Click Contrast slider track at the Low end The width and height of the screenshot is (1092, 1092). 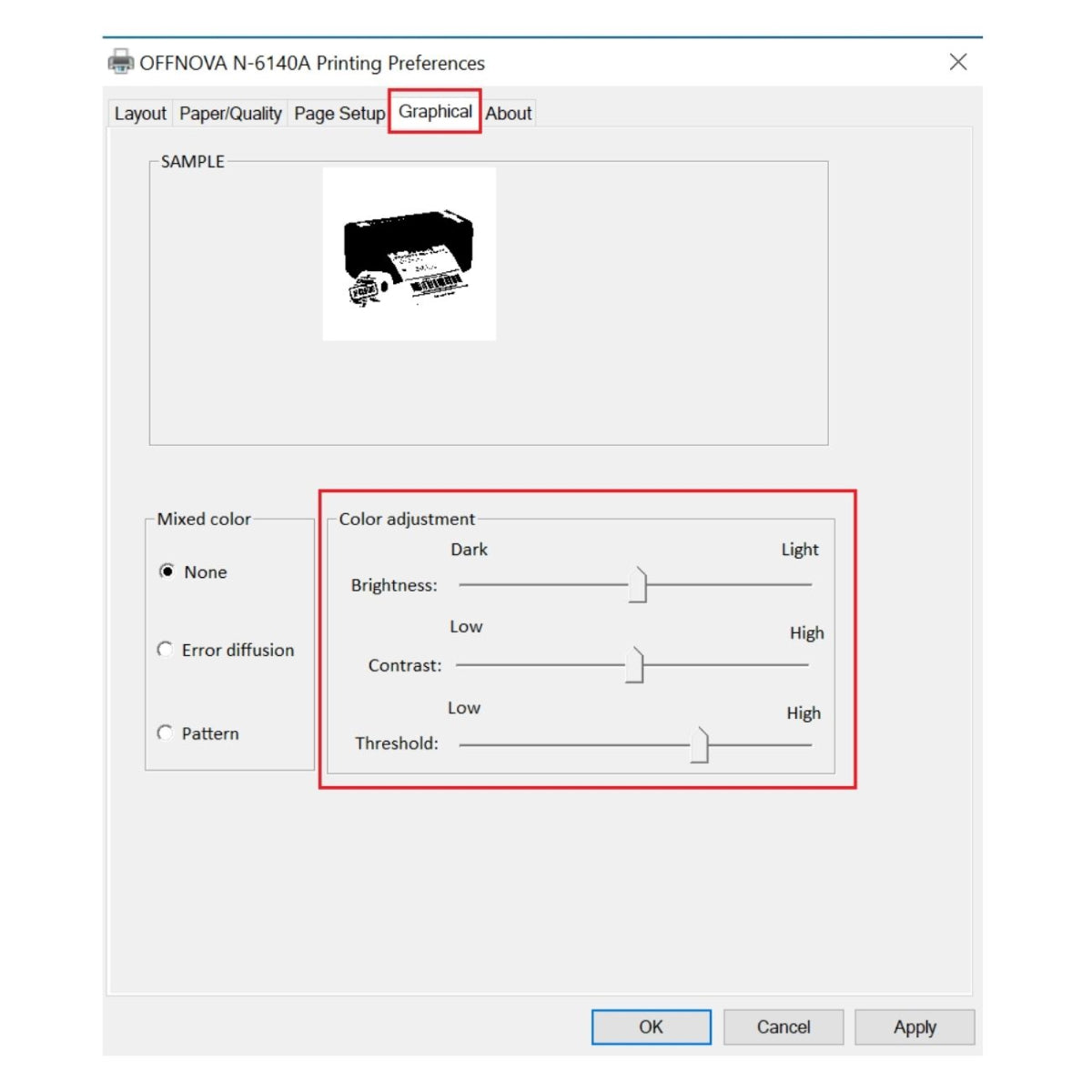click(466, 665)
